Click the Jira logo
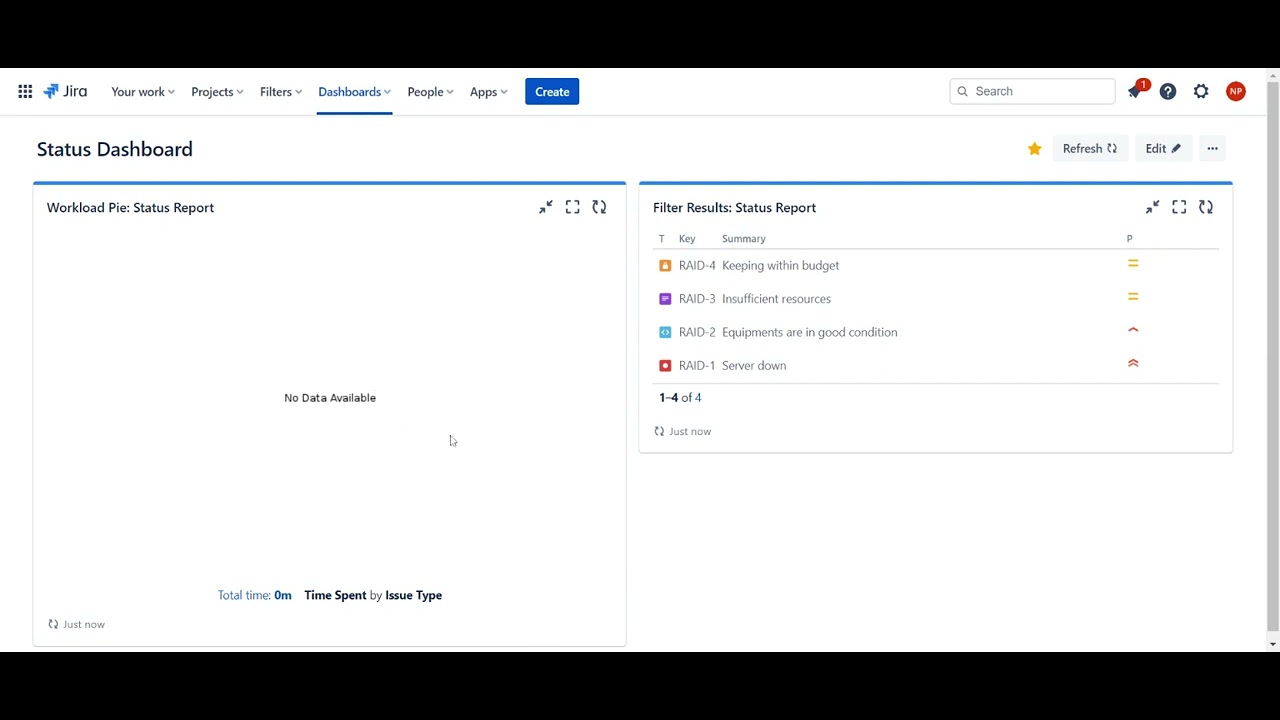 tap(65, 91)
